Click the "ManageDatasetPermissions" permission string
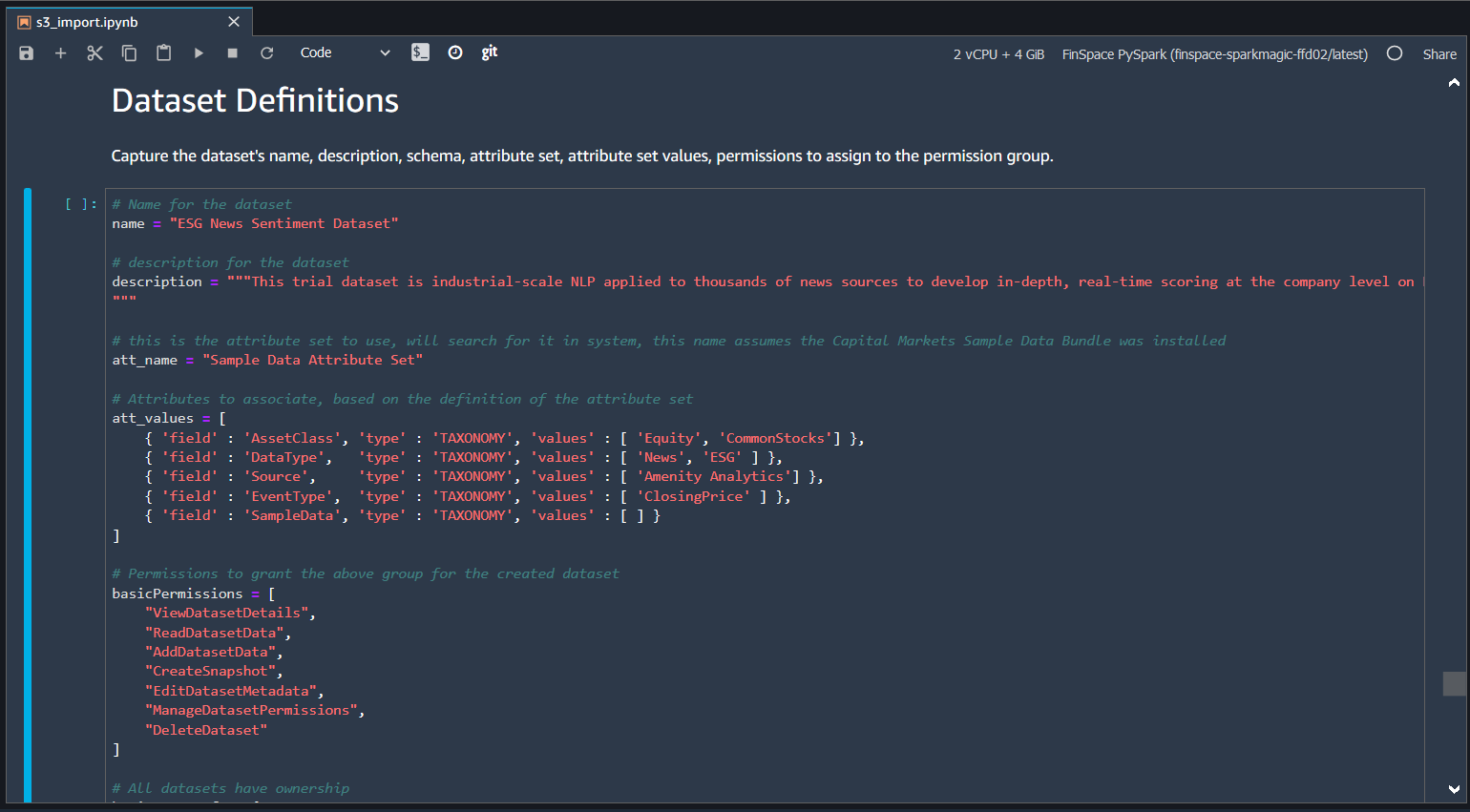 (252, 710)
